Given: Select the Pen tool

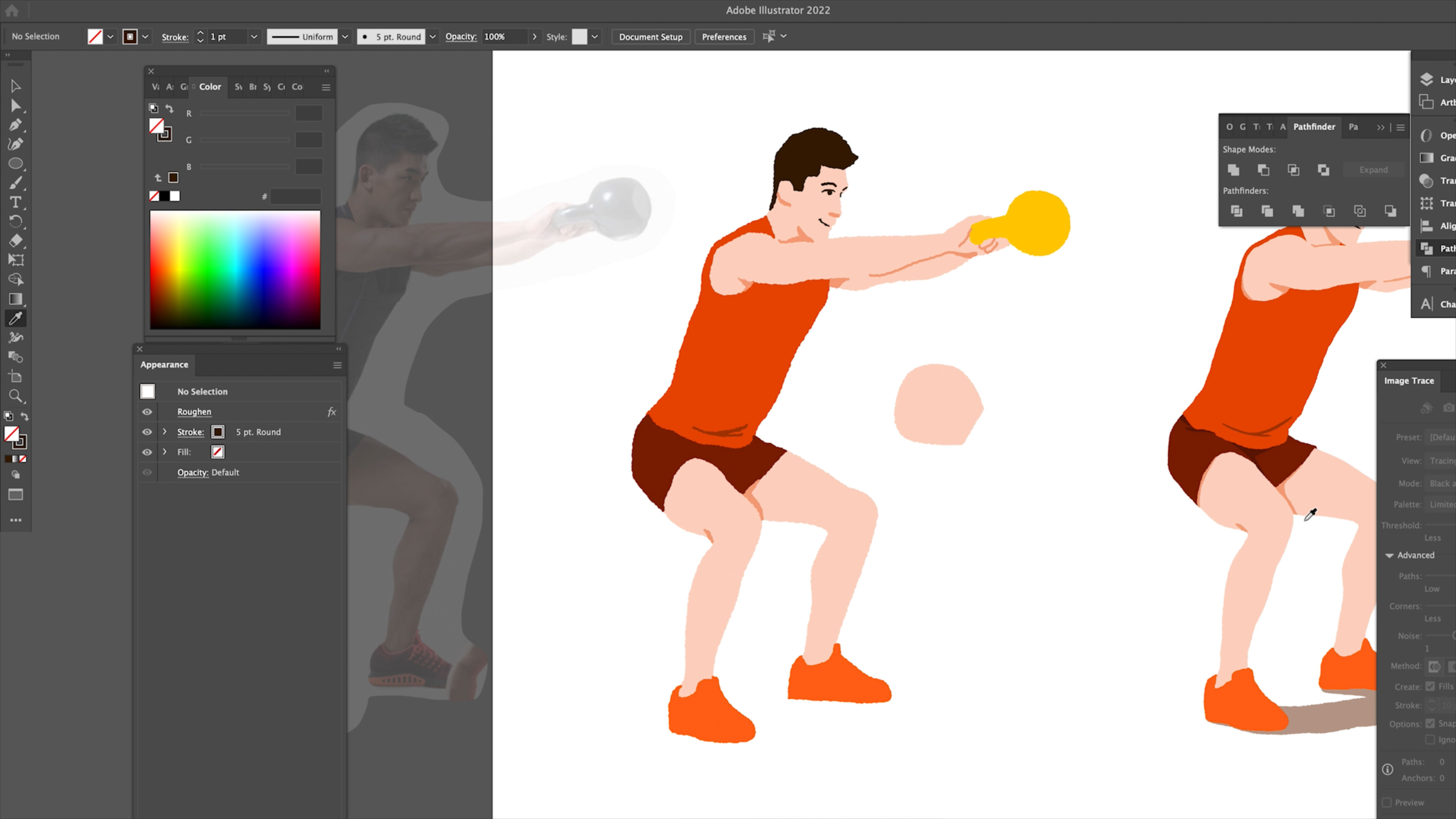Looking at the screenshot, I should tap(15, 125).
